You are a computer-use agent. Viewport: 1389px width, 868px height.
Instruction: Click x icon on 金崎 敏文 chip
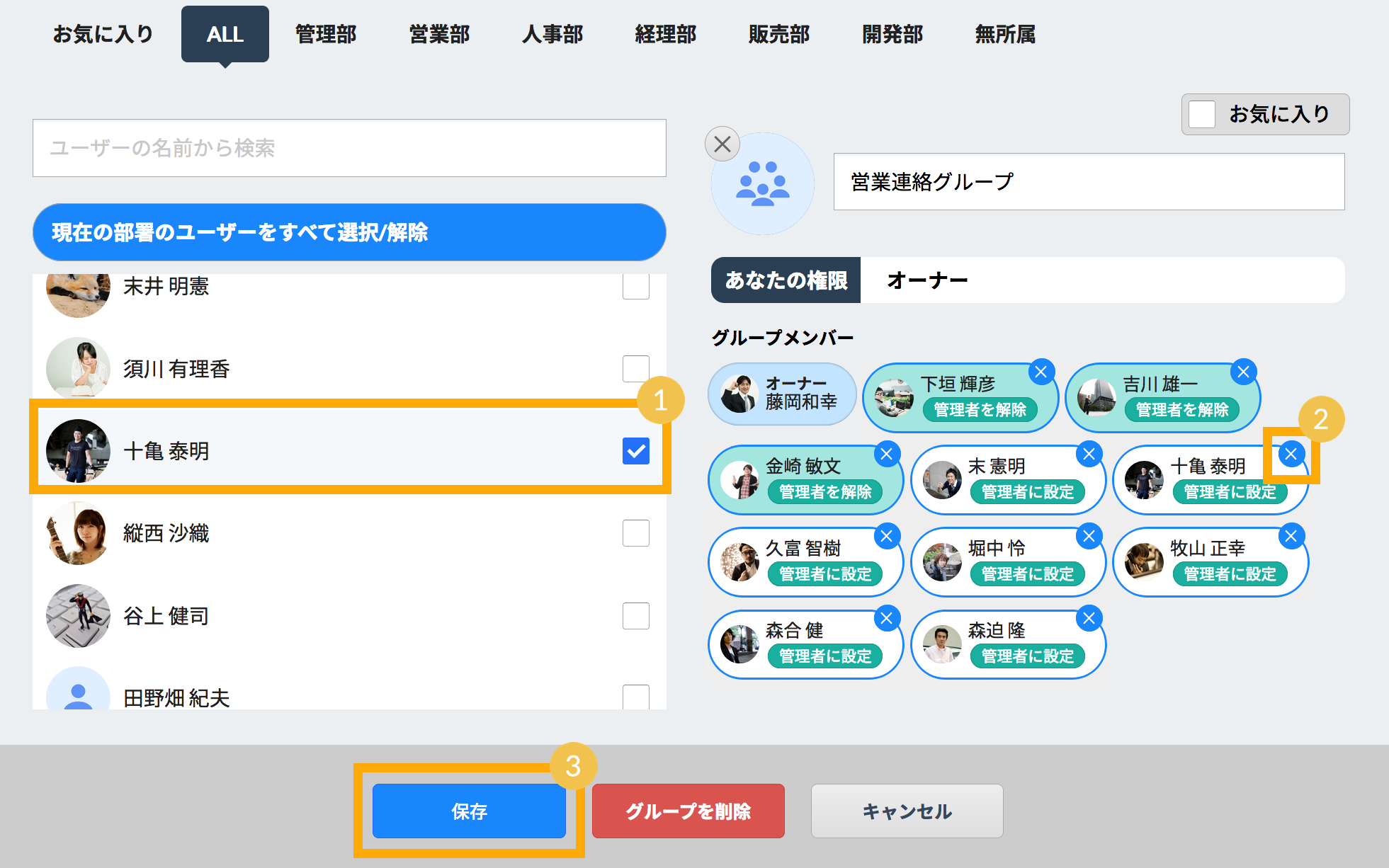pyautogui.click(x=887, y=454)
